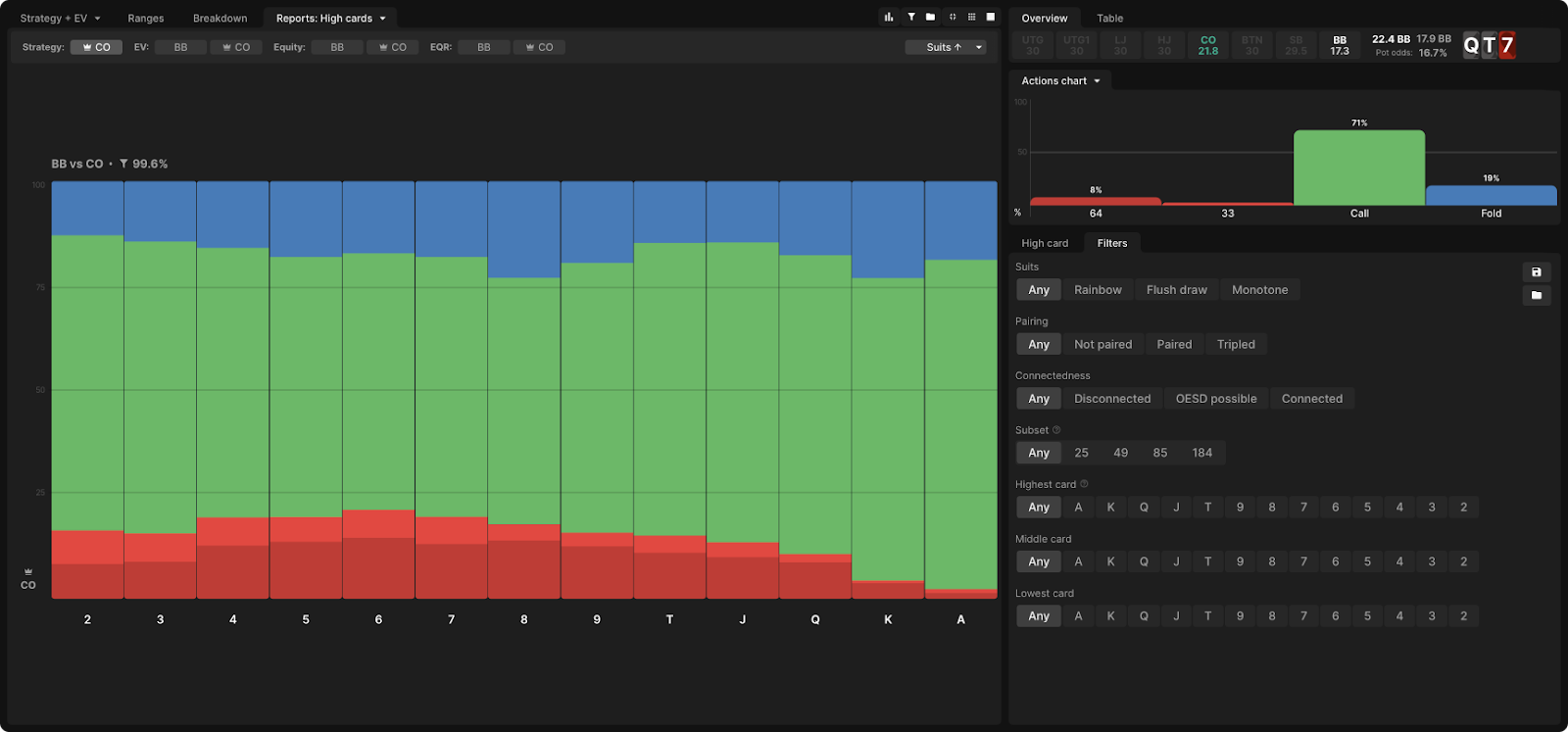Click the split view layout icon
This screenshot has width=1568, height=732.
point(952,17)
